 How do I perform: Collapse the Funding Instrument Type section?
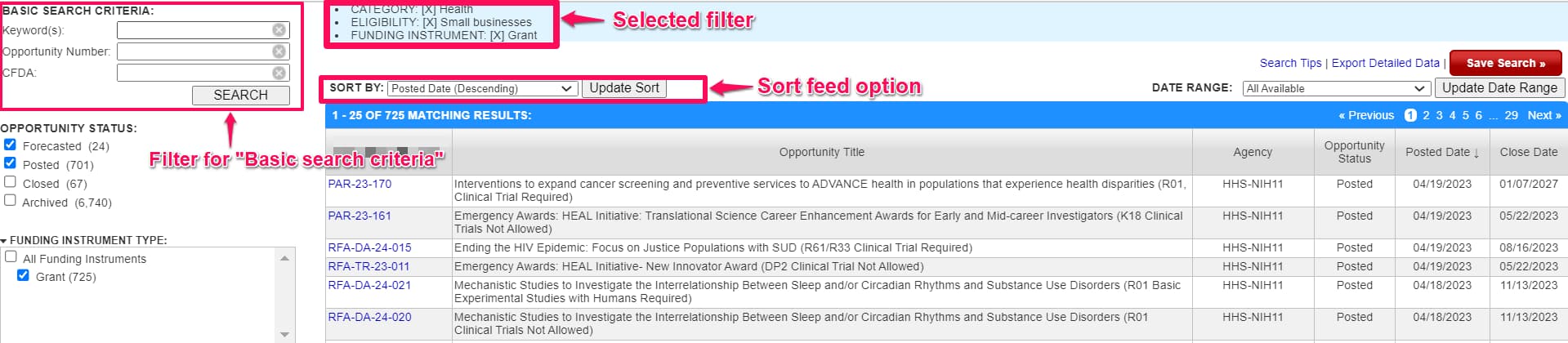point(5,241)
